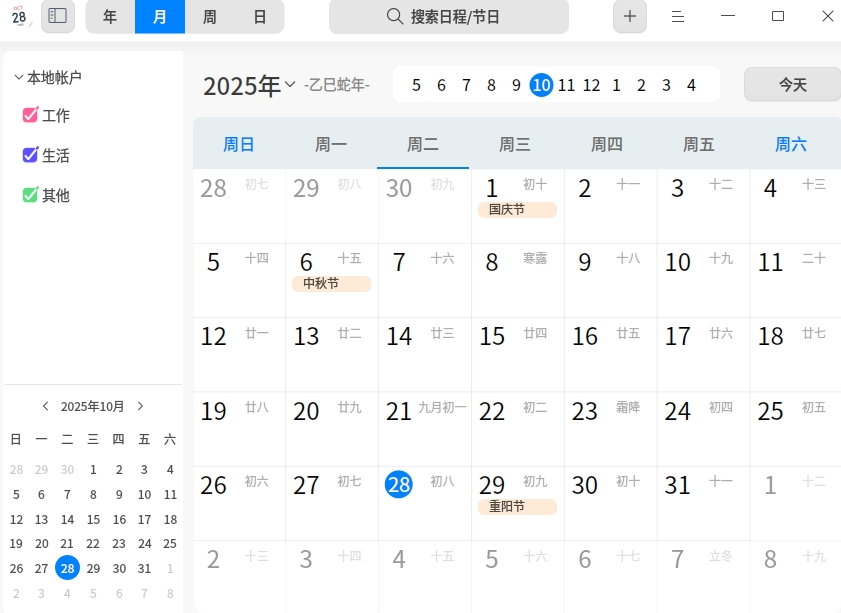The width and height of the screenshot is (841, 613).
Task: Select October 31 十一 in main grid
Action: [703, 503]
